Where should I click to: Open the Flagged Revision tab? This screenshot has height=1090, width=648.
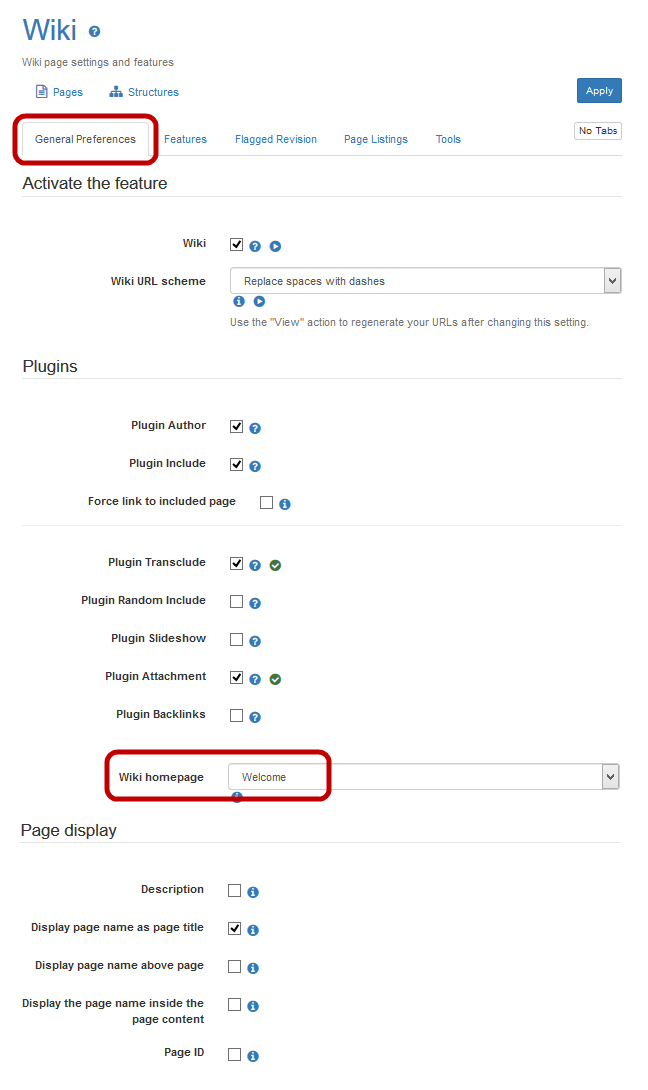[x=276, y=139]
